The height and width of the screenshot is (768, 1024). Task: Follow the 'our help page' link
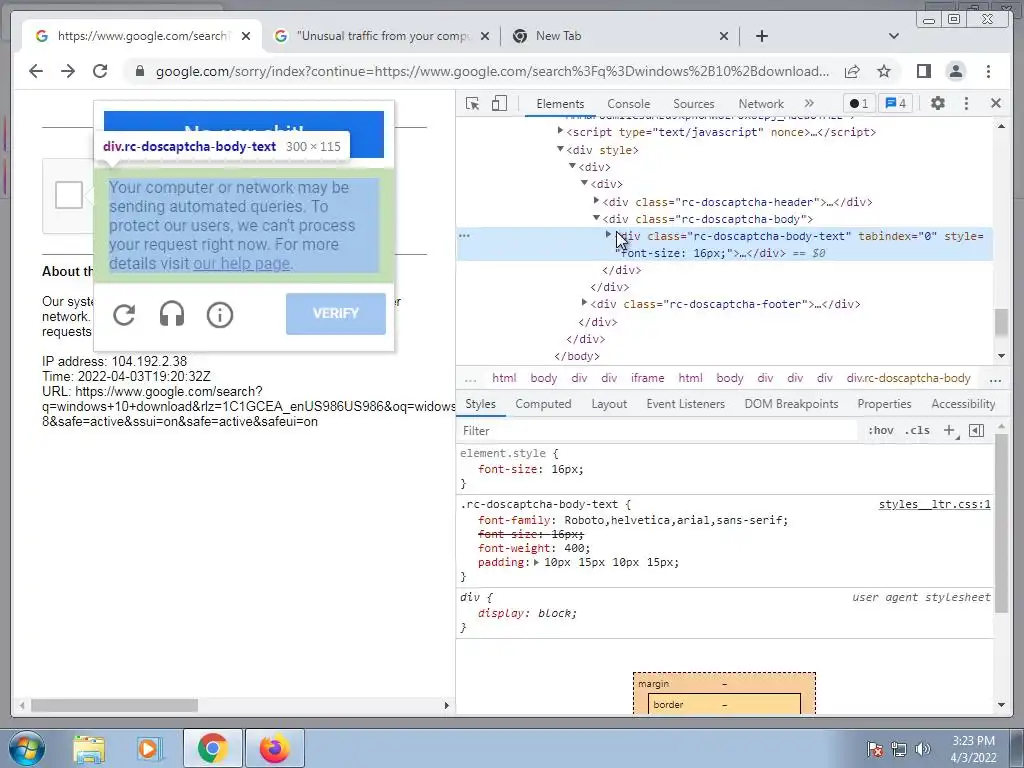click(x=242, y=263)
